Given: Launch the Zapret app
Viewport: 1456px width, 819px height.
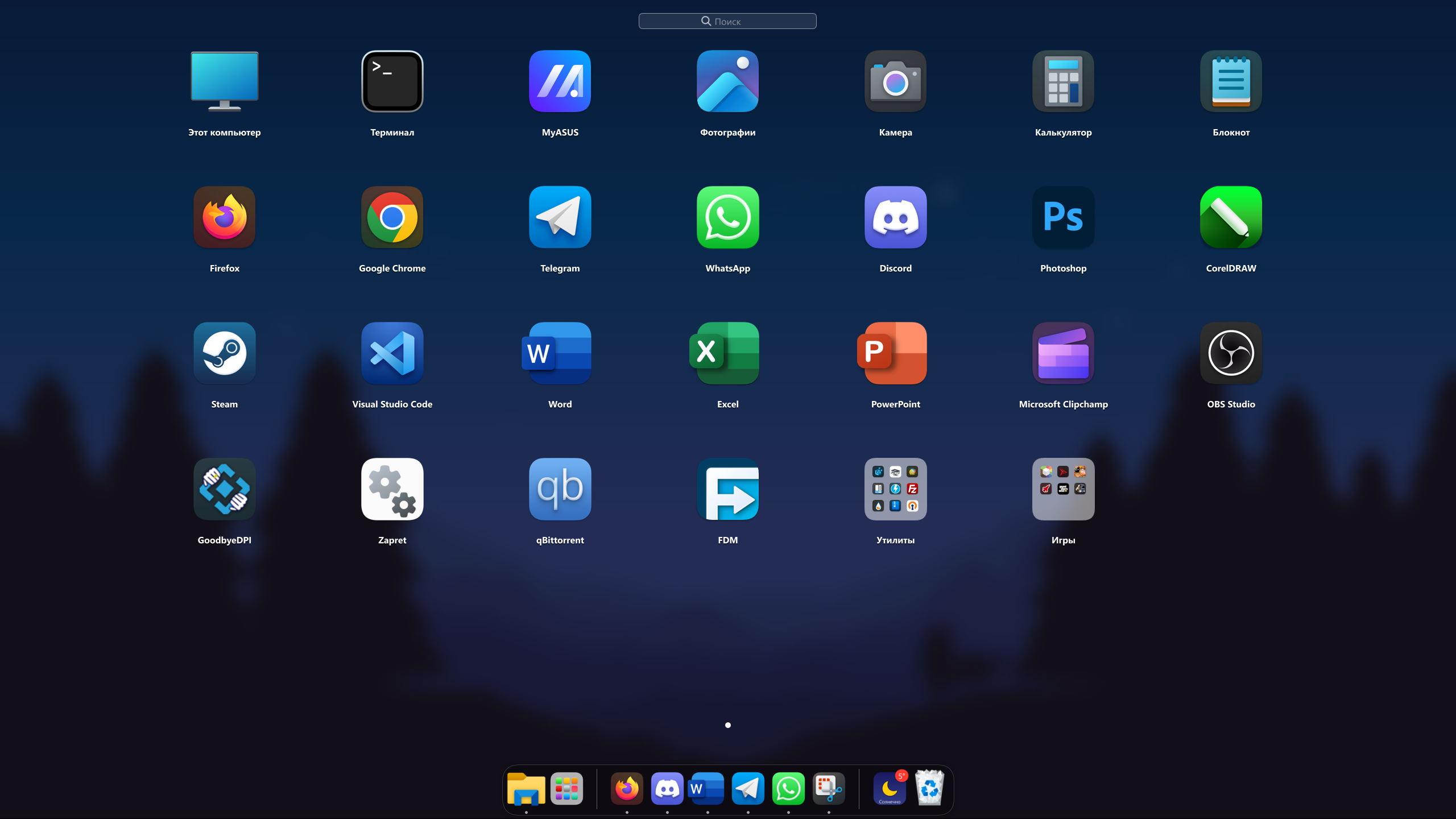Looking at the screenshot, I should [392, 489].
